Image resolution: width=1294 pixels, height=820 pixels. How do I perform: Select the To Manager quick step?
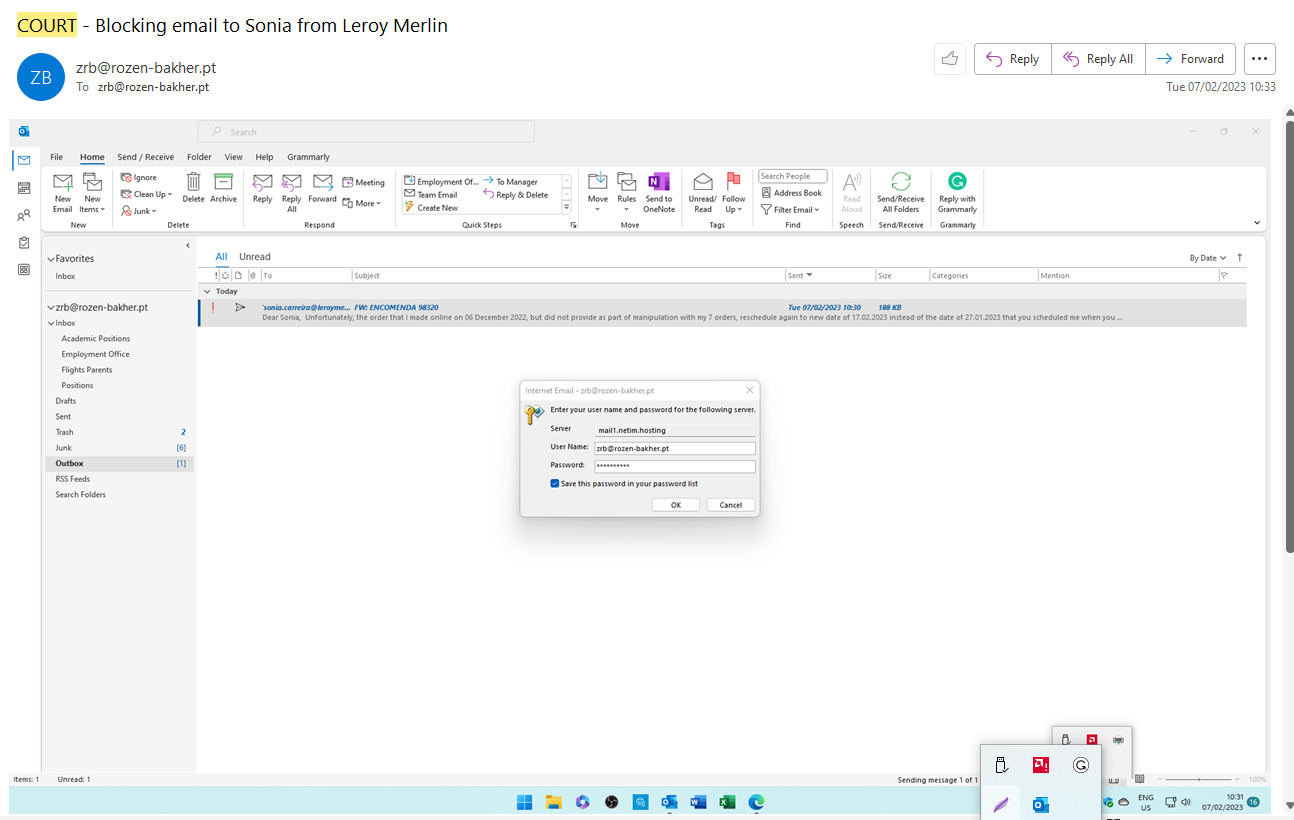coord(511,182)
